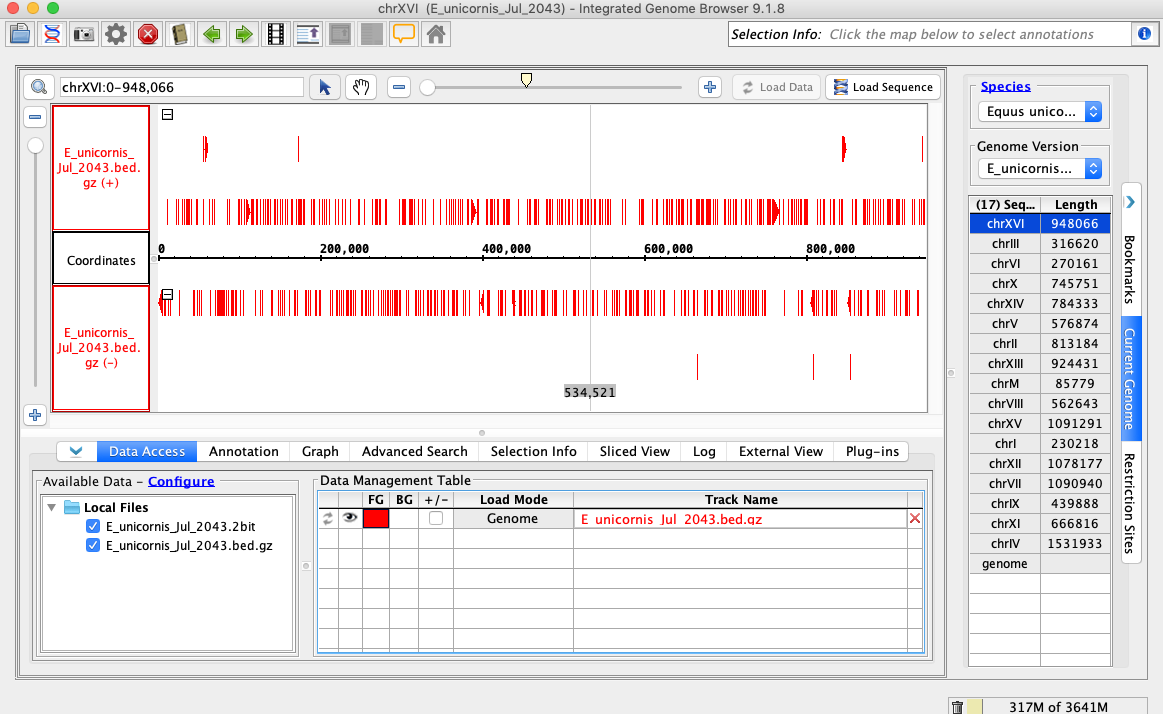Open preferences via gear icon

[116, 34]
